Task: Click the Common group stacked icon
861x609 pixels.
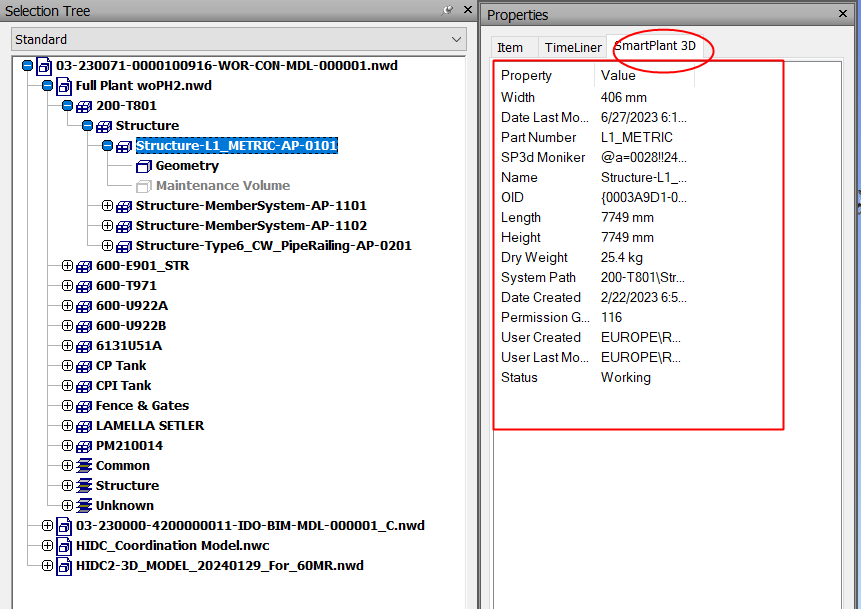Action: click(83, 466)
